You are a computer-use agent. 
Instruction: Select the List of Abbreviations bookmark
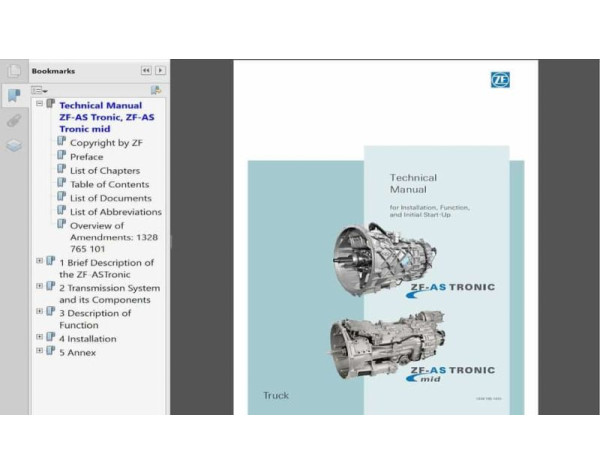click(115, 212)
